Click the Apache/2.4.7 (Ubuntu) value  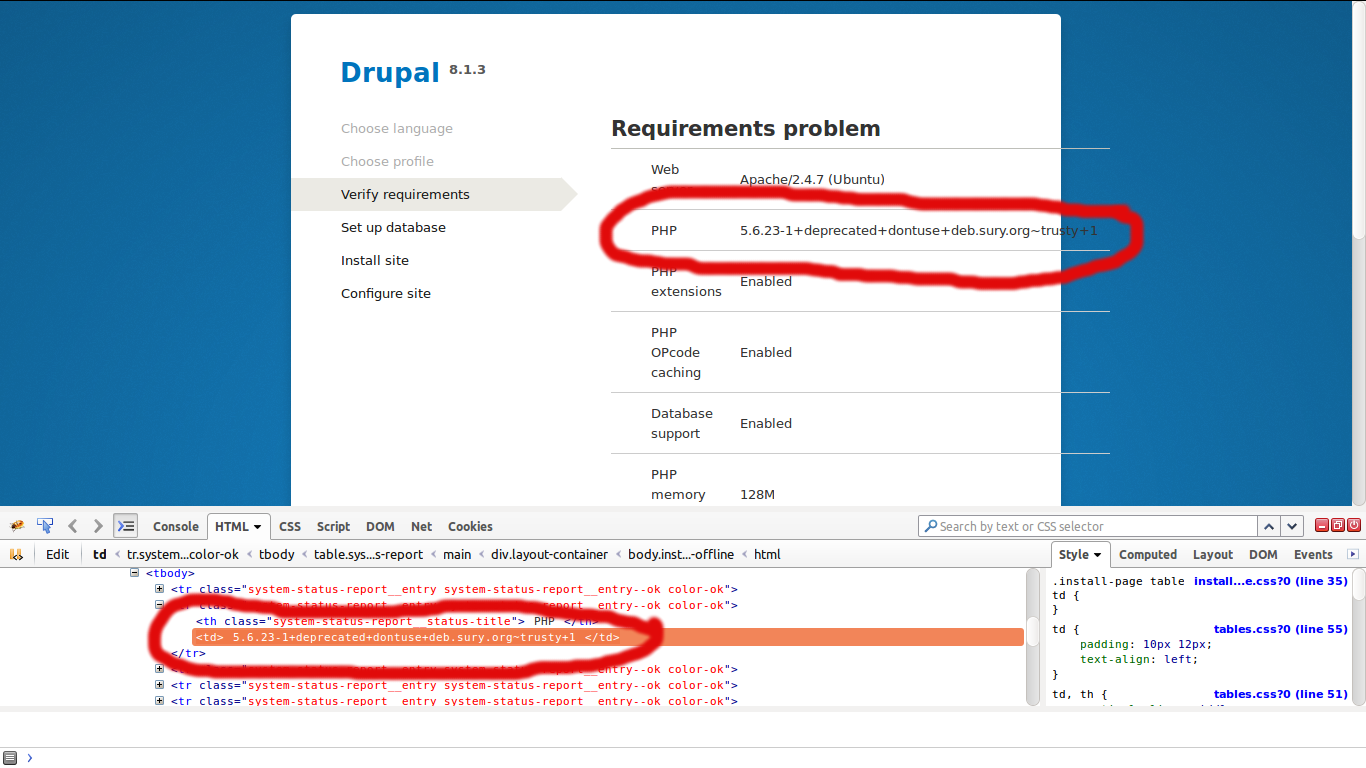[812, 180]
